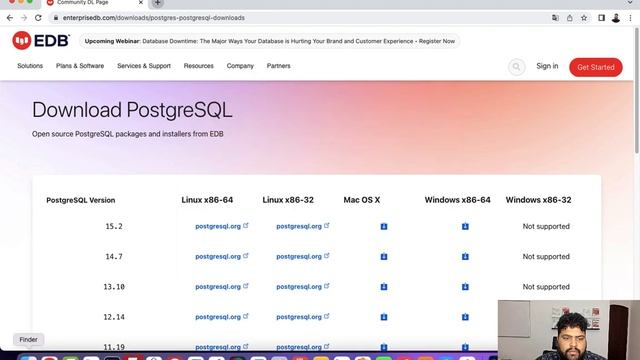This screenshot has height=360, width=640.
Task: Download PostgreSQL 14.7 Windows x86-64 installer
Action: tap(465, 256)
